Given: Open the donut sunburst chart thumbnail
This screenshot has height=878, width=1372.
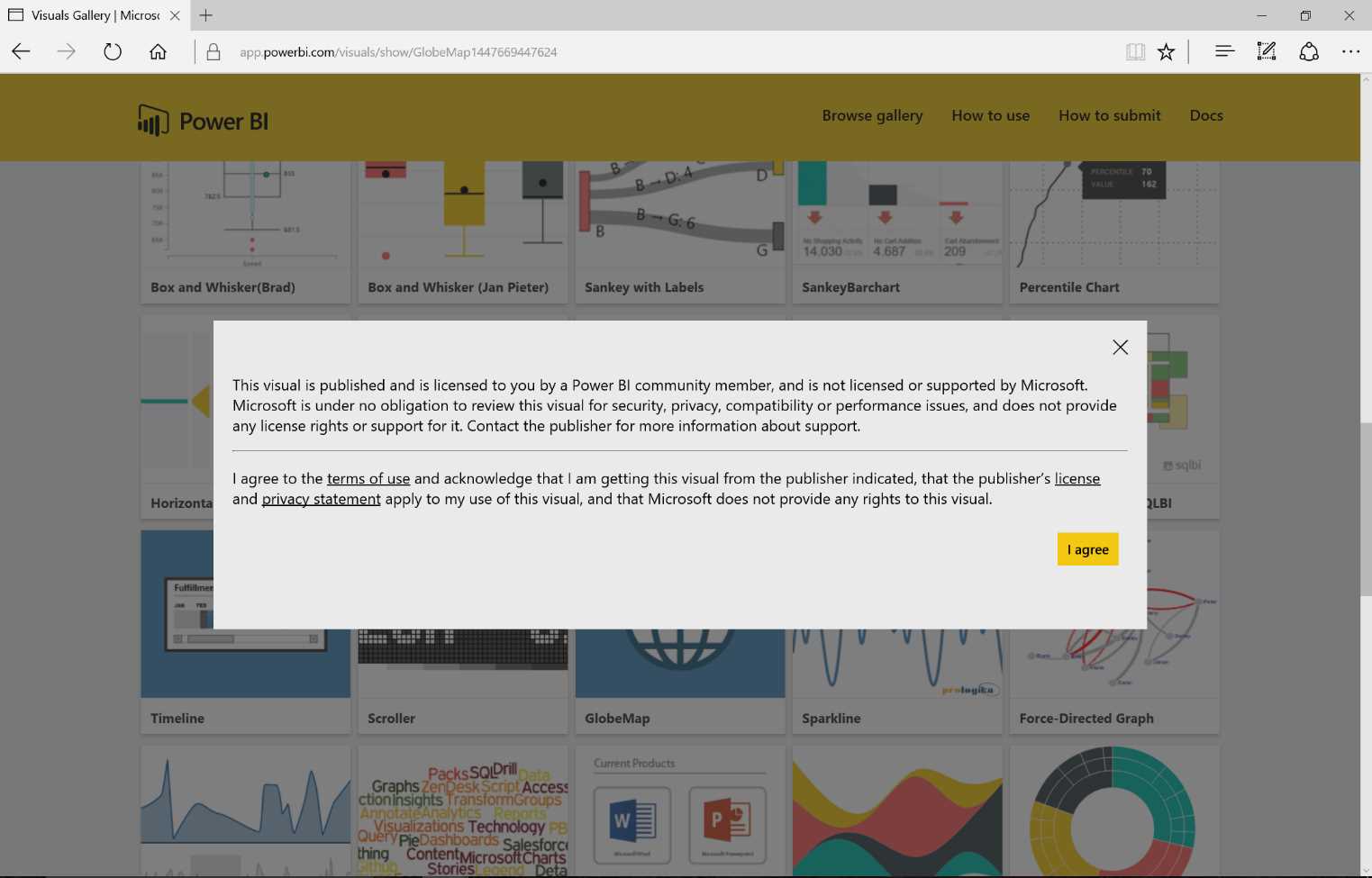Looking at the screenshot, I should coord(1114,810).
